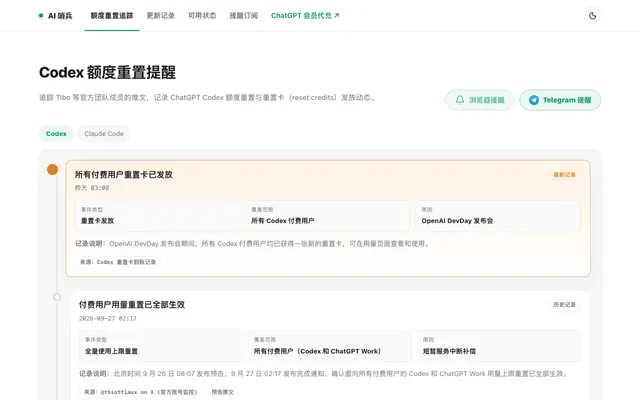Follow the ChatGPT 会员代充 external link

point(305,16)
